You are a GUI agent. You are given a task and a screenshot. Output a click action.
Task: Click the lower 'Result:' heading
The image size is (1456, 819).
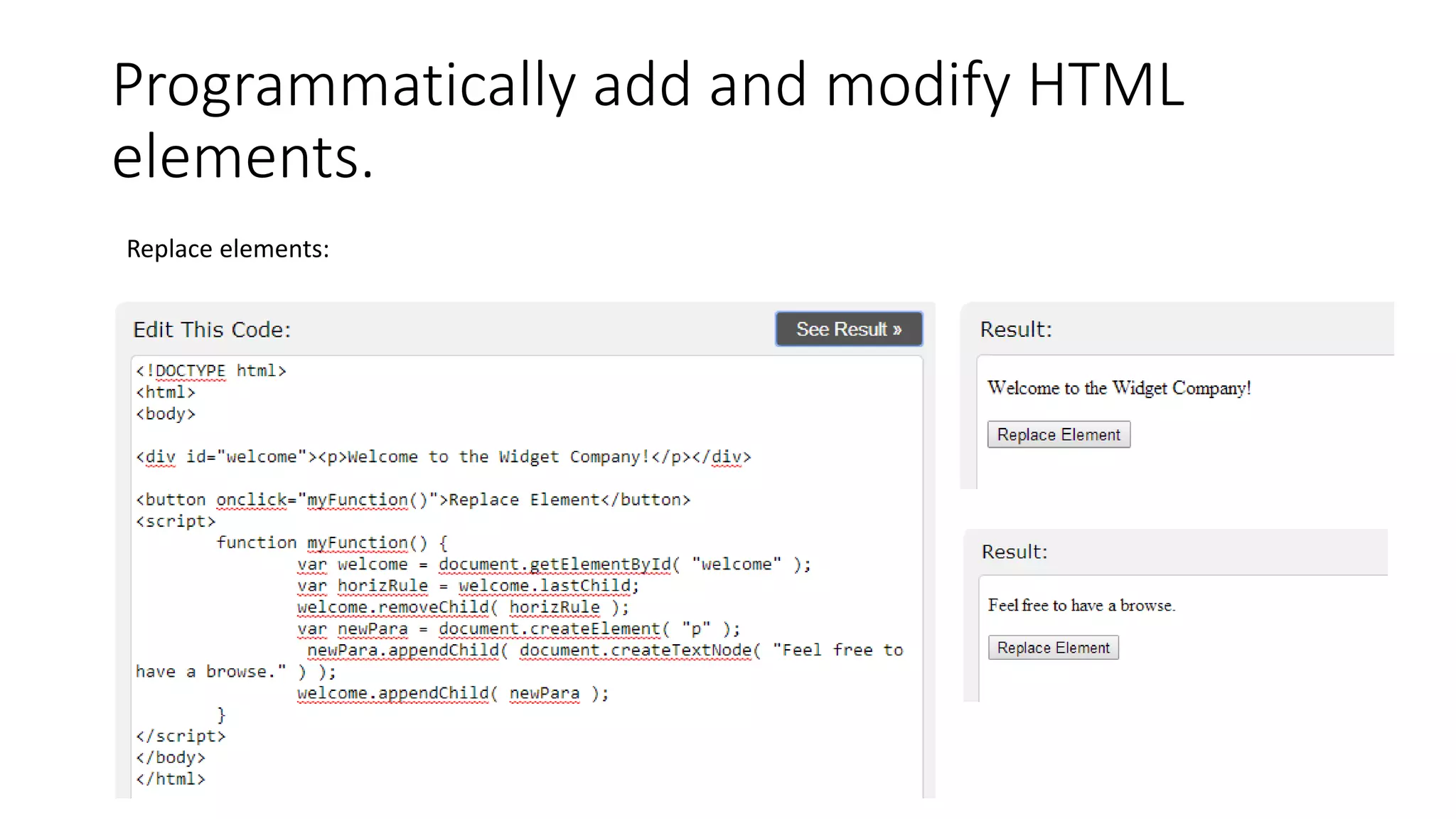pyautogui.click(x=1015, y=552)
